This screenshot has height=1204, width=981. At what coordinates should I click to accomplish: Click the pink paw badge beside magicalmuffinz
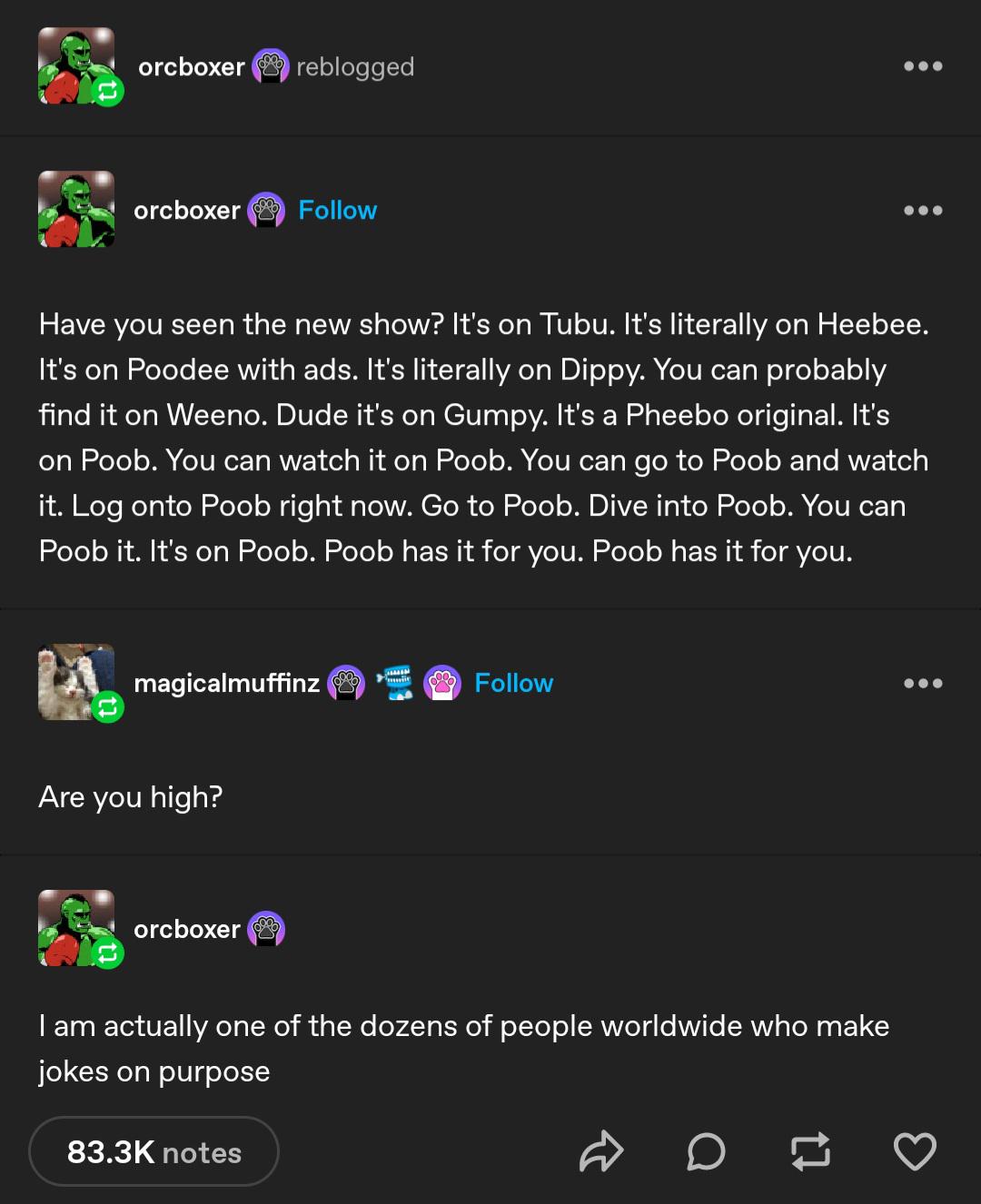[x=442, y=683]
